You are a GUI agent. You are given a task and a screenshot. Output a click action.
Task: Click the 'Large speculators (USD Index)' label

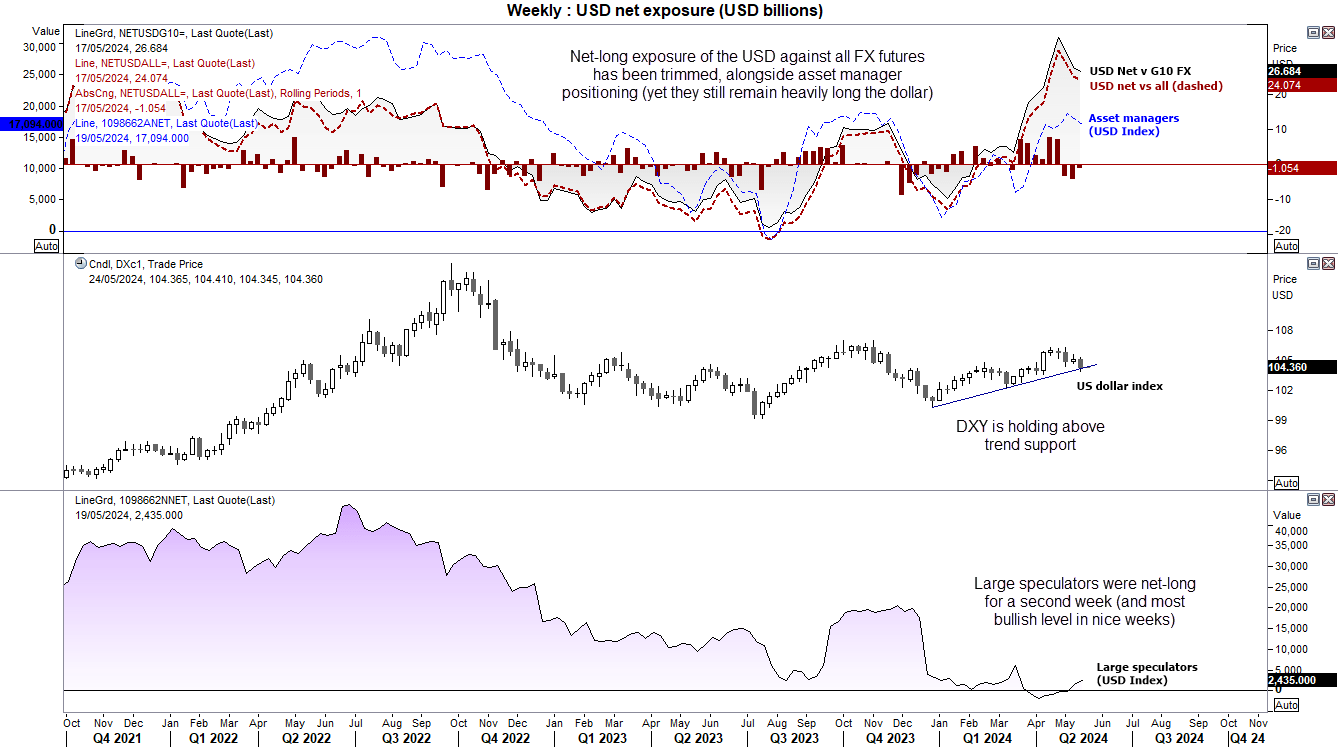point(1146,674)
